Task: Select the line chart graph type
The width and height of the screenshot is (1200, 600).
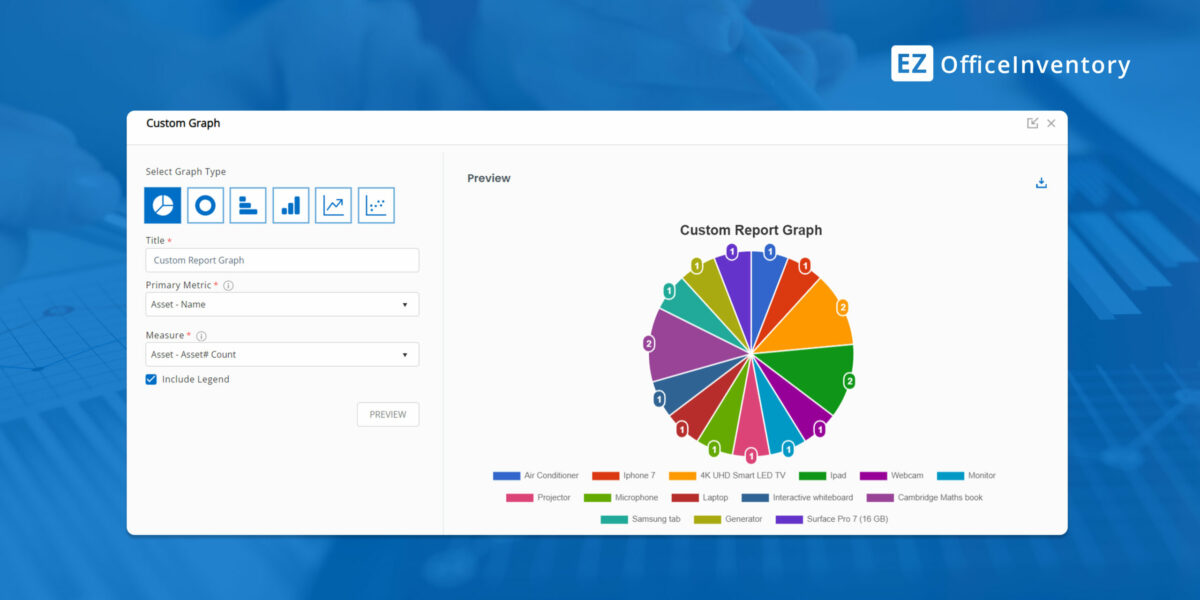Action: (x=333, y=205)
